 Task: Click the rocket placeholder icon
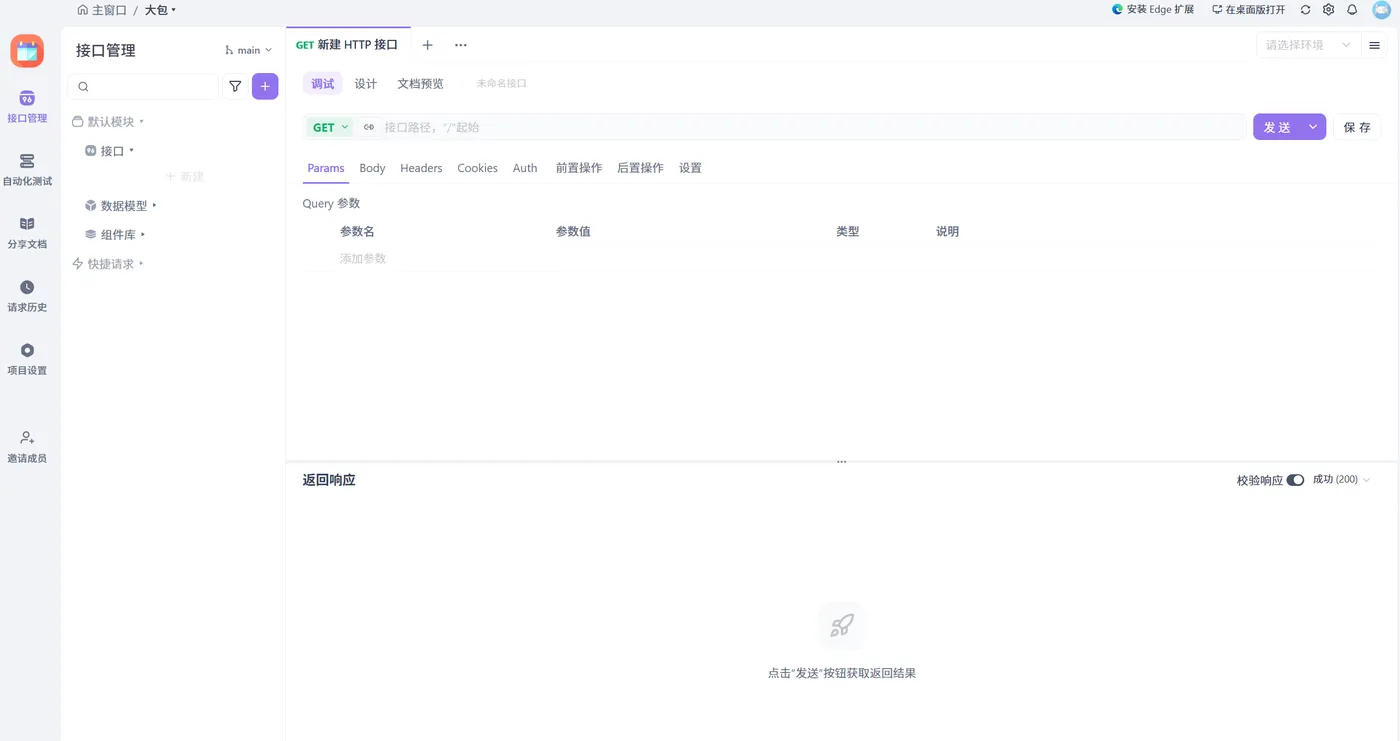[x=842, y=626]
